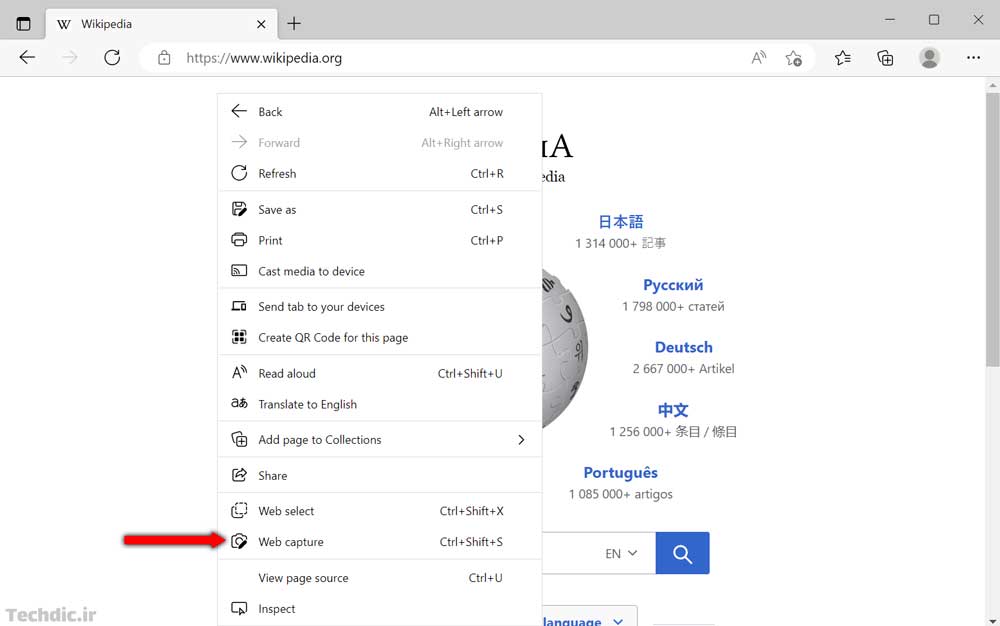Click the Refresh button in the toolbar
The image size is (1000, 626).
click(112, 58)
